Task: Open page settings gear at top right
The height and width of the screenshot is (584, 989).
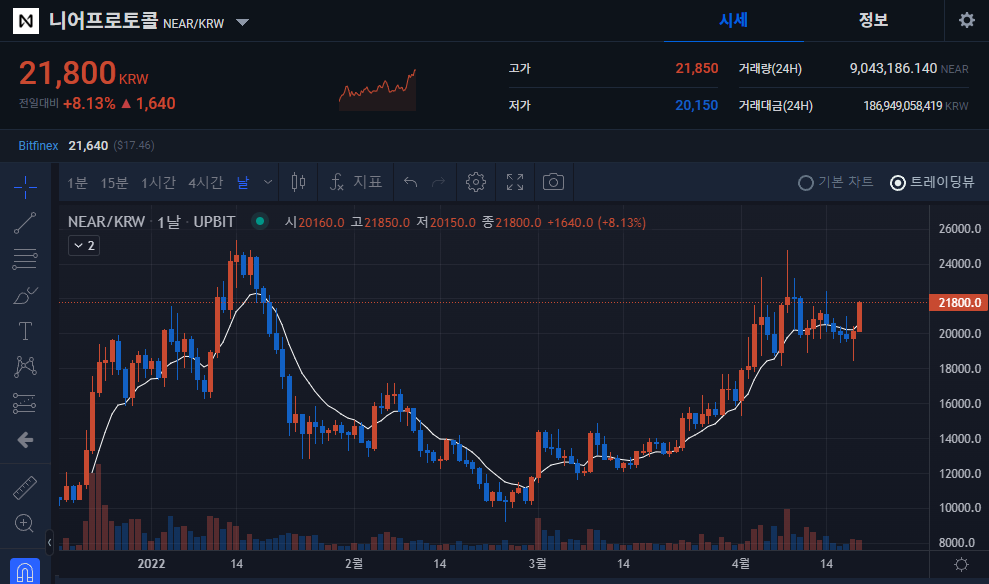Action: (966, 20)
